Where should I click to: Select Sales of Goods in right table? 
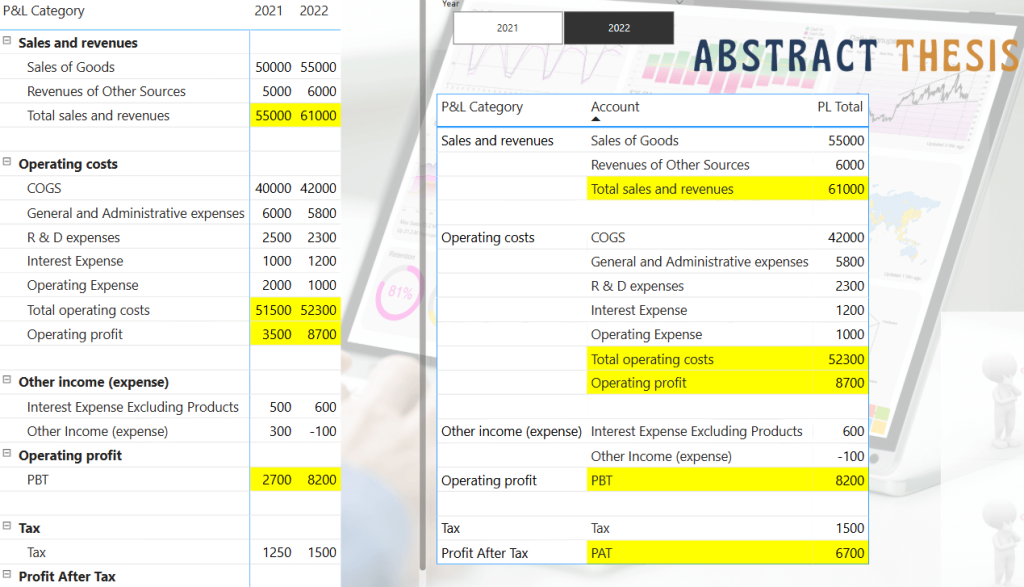click(x=634, y=141)
